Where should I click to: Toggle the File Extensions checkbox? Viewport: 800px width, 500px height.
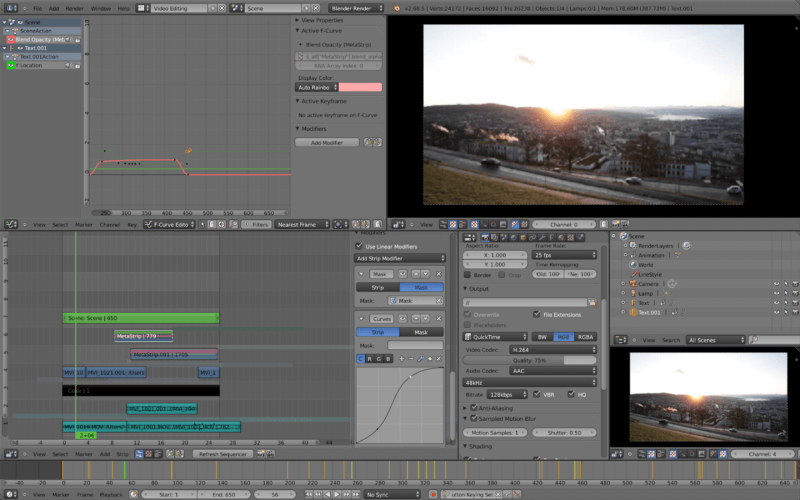tap(535, 315)
